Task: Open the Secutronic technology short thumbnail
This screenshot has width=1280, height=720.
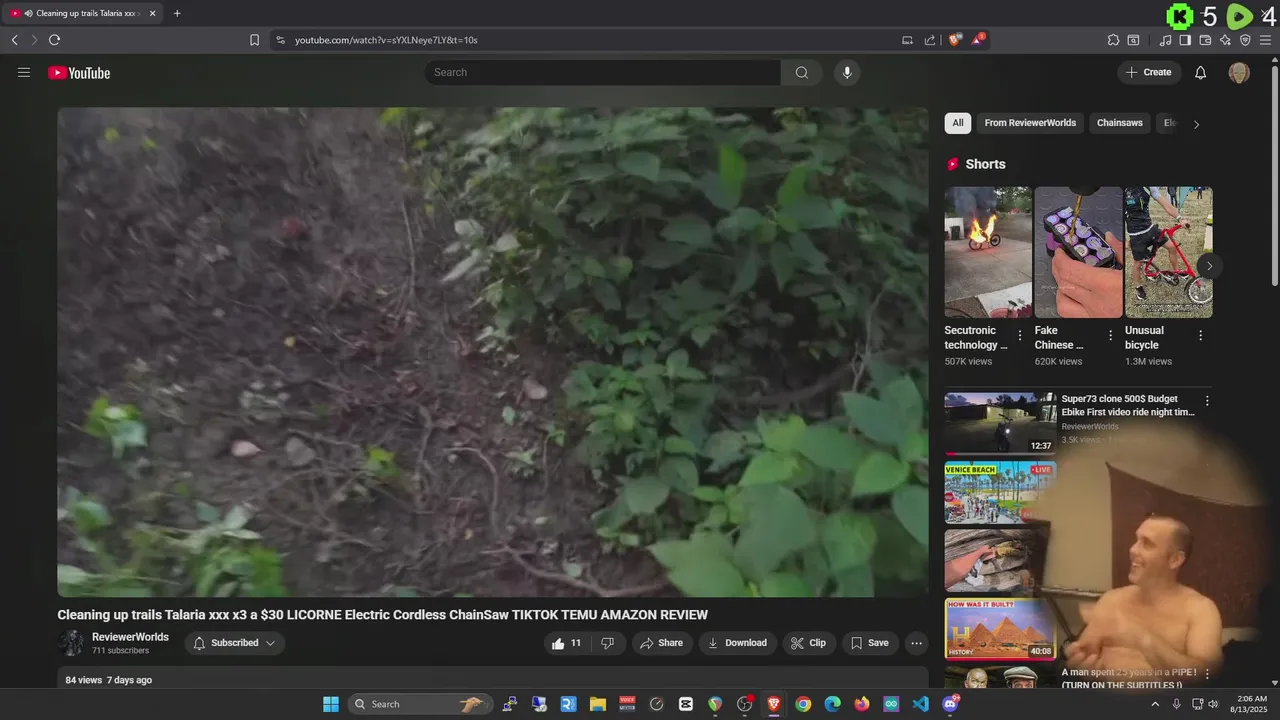Action: [988, 252]
